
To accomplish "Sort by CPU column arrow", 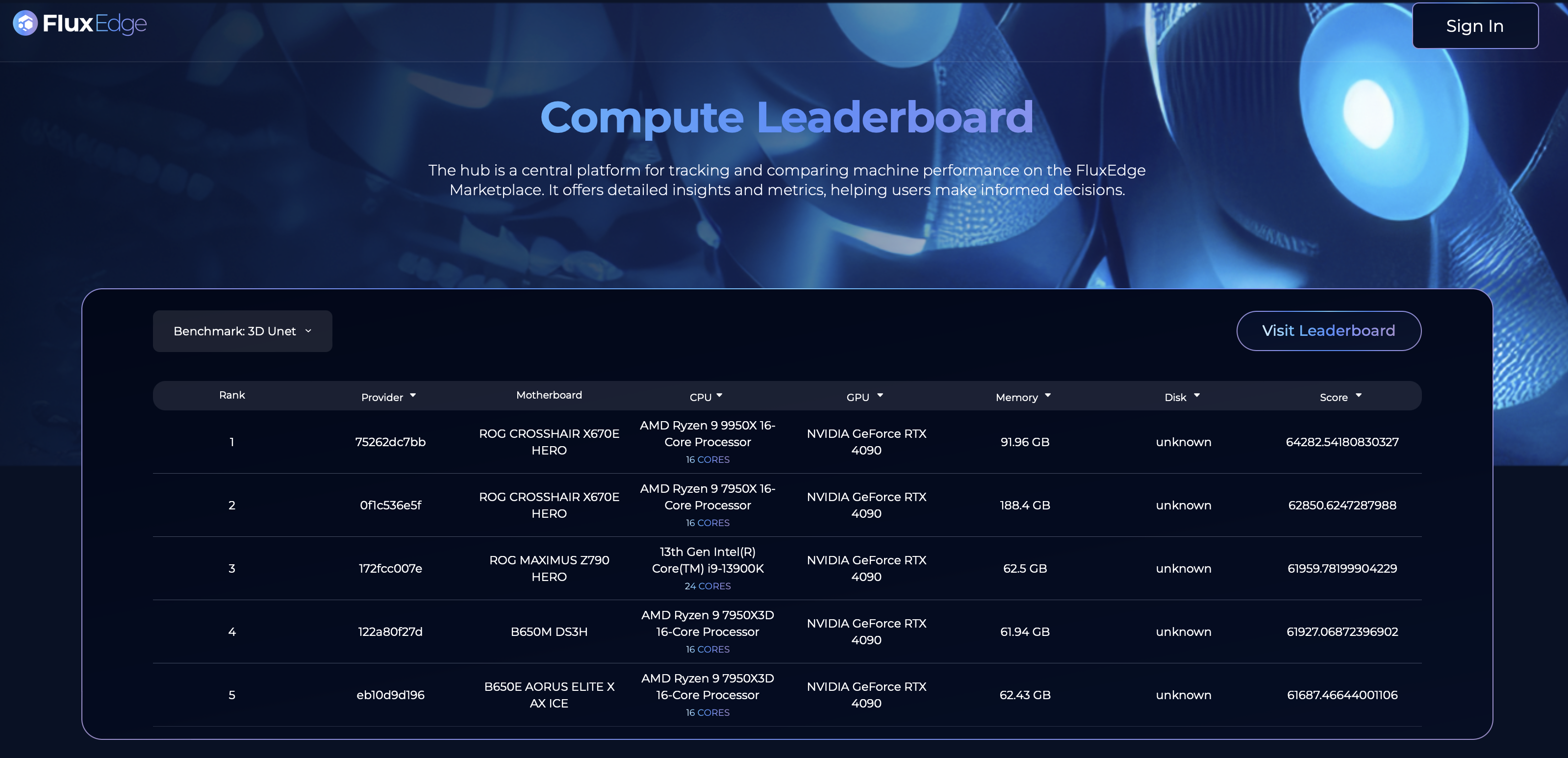I will tap(719, 396).
